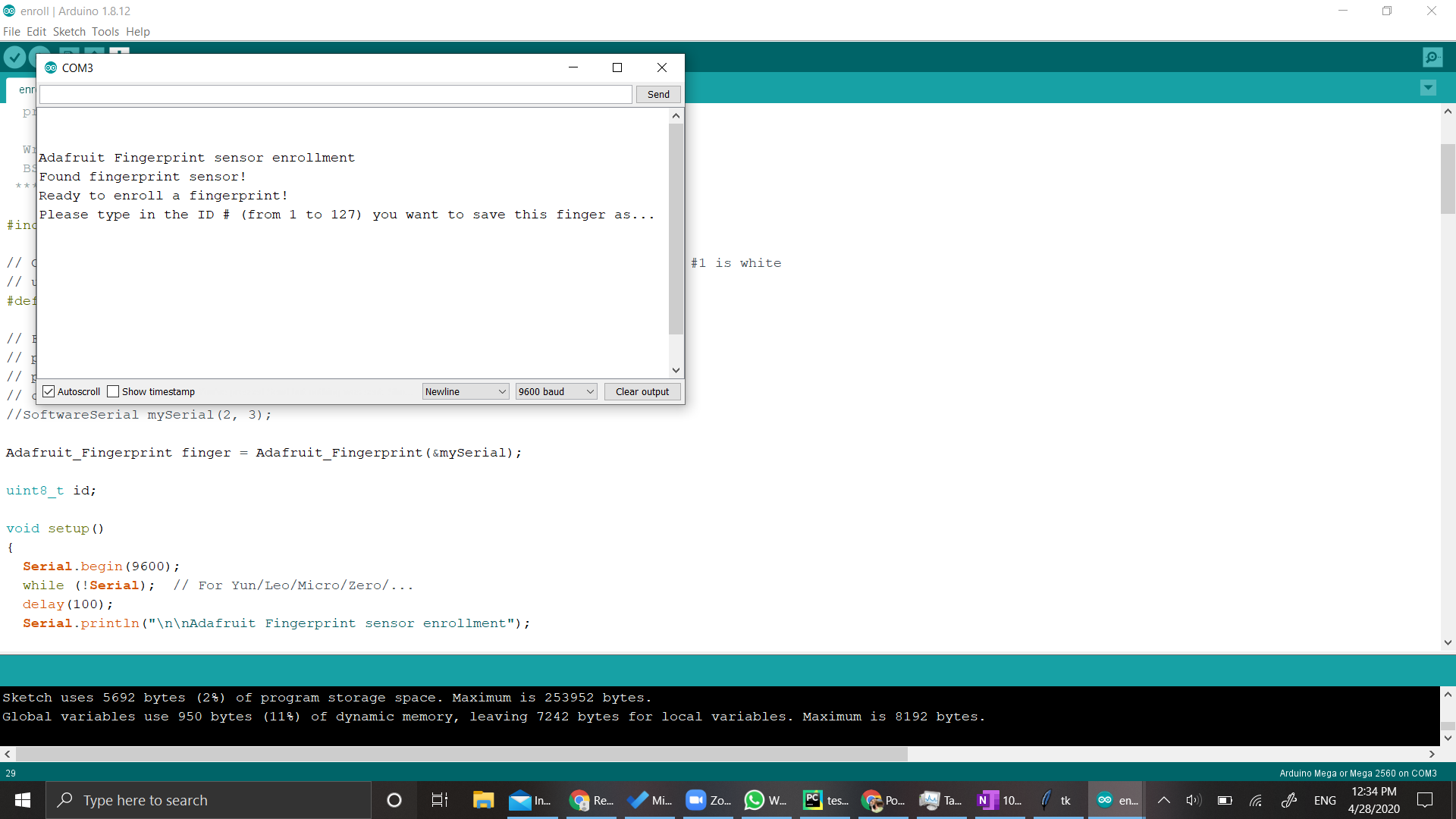The height and width of the screenshot is (819, 1456).
Task: Click the Verify sketch checkmark icon
Action: tap(14, 57)
